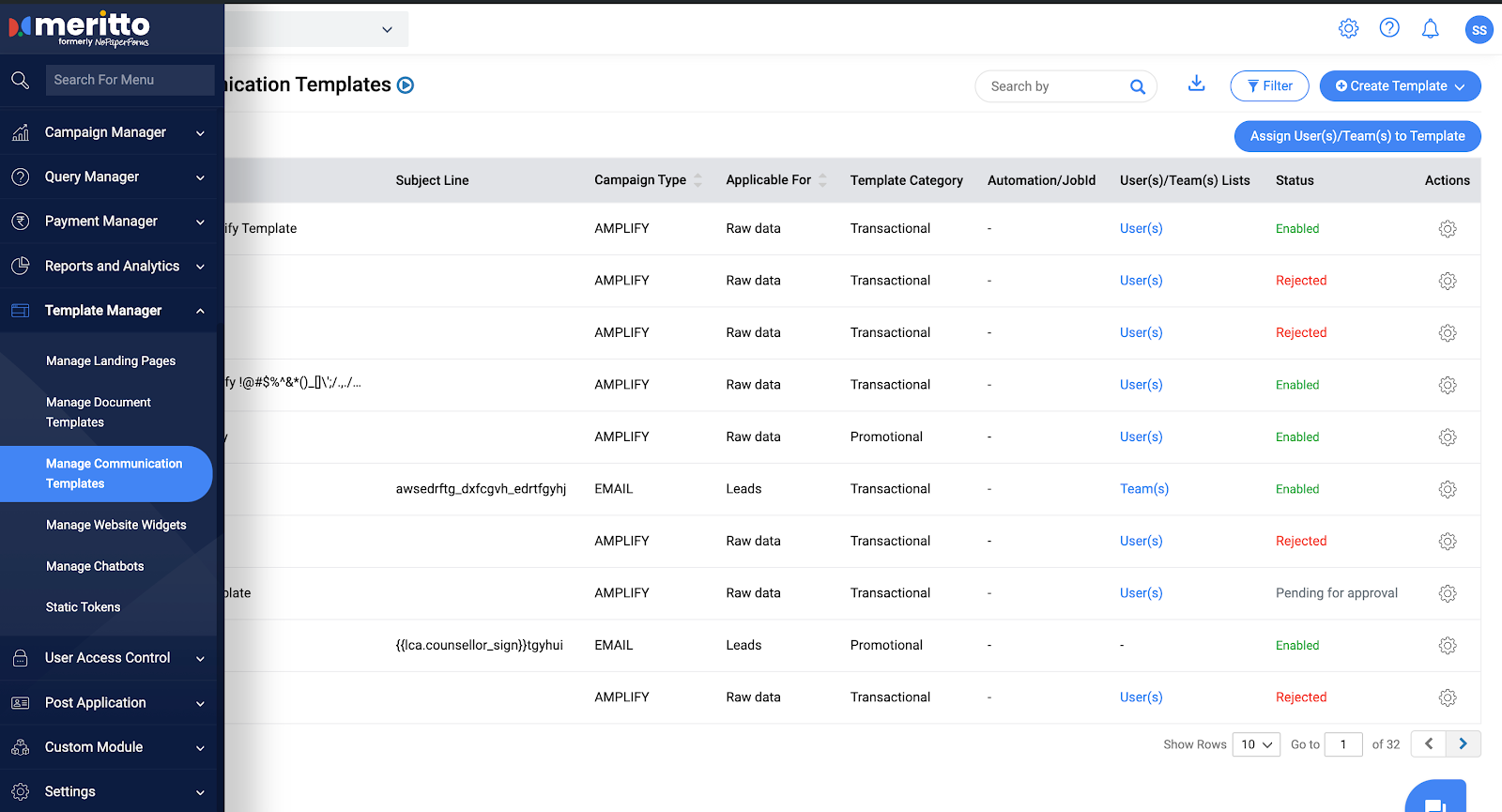
Task: Open the notifications bell
Action: click(x=1430, y=29)
